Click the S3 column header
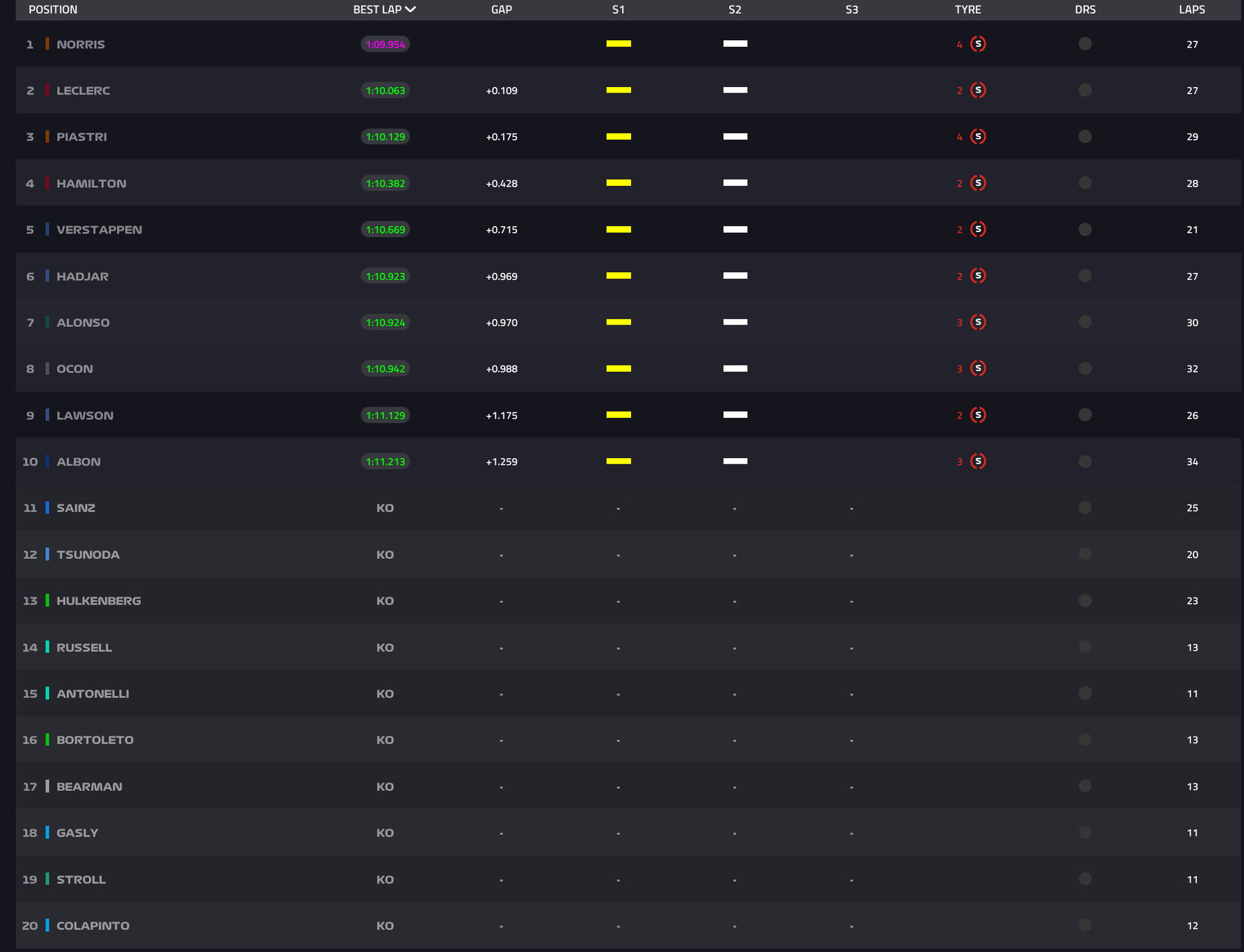 click(x=852, y=10)
